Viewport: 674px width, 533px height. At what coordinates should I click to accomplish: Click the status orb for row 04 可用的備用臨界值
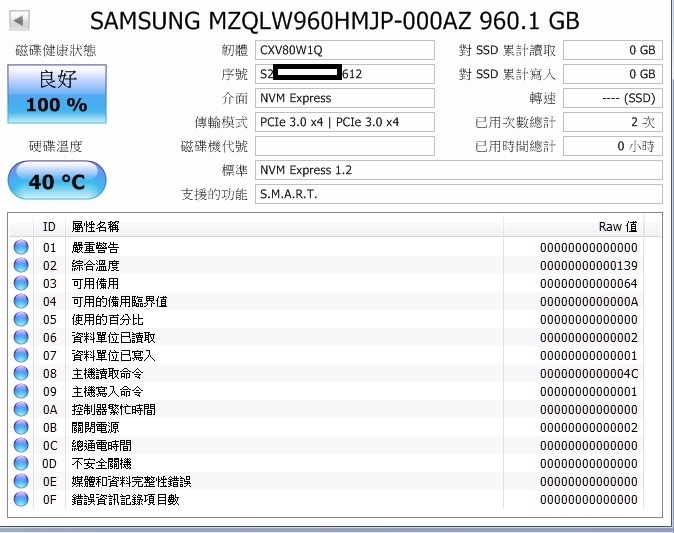pos(21,301)
